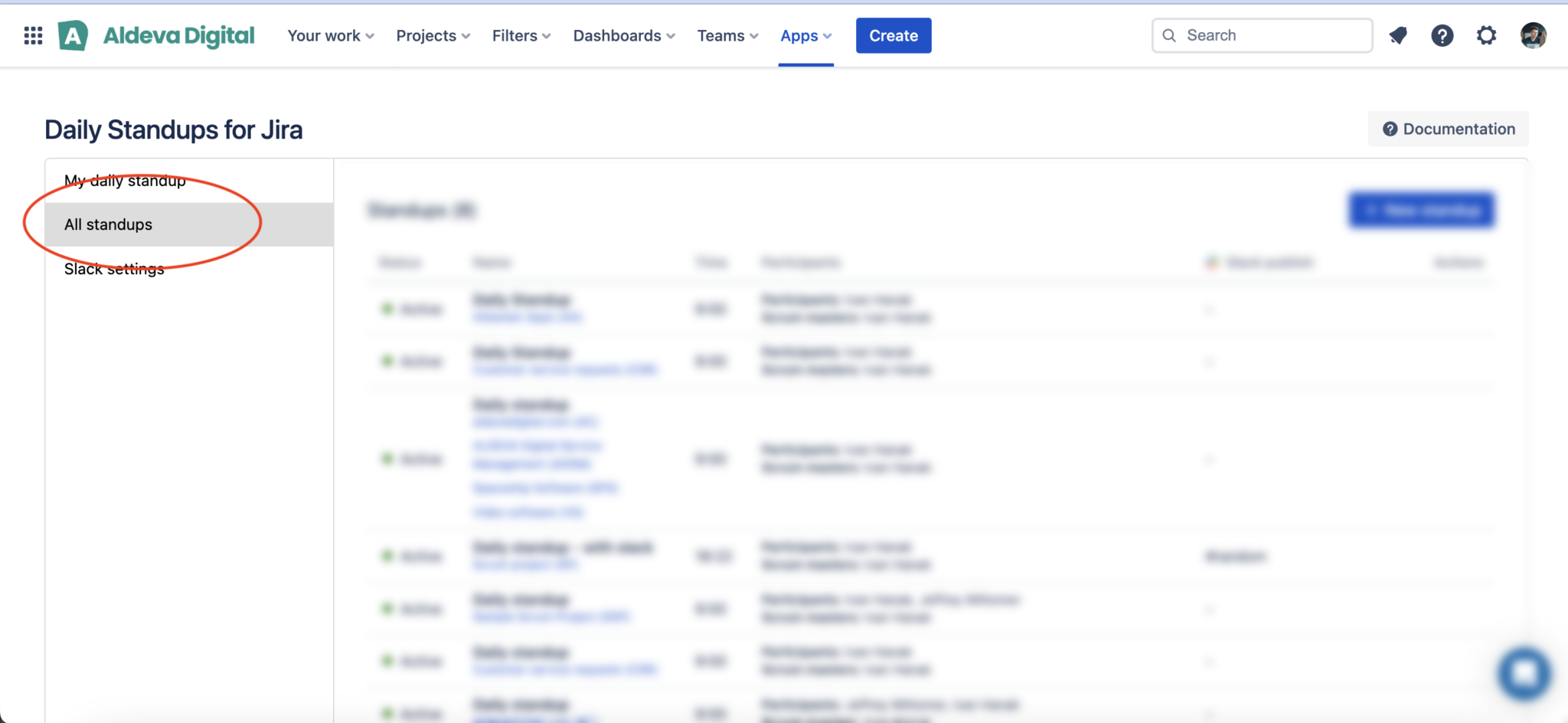Open the Apps menu
This screenshot has height=723, width=1568.
click(805, 35)
